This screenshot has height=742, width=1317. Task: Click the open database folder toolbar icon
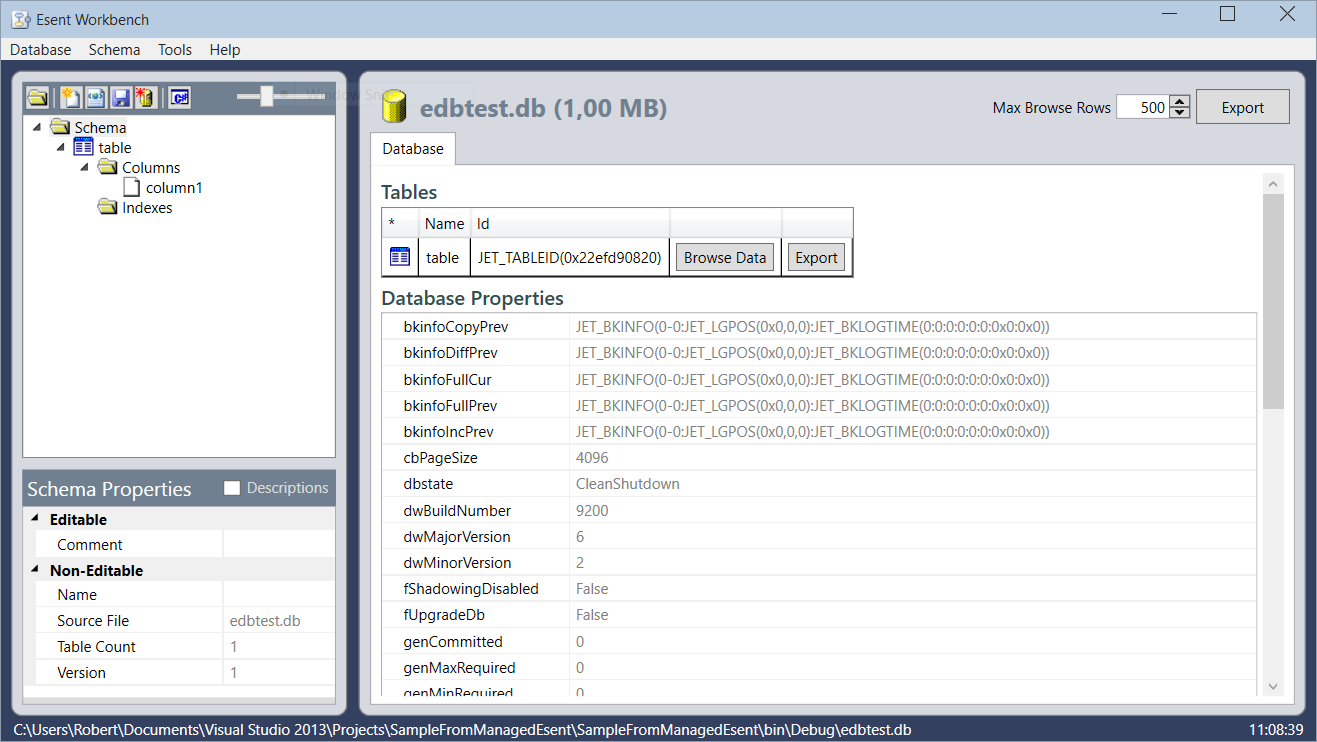point(38,97)
